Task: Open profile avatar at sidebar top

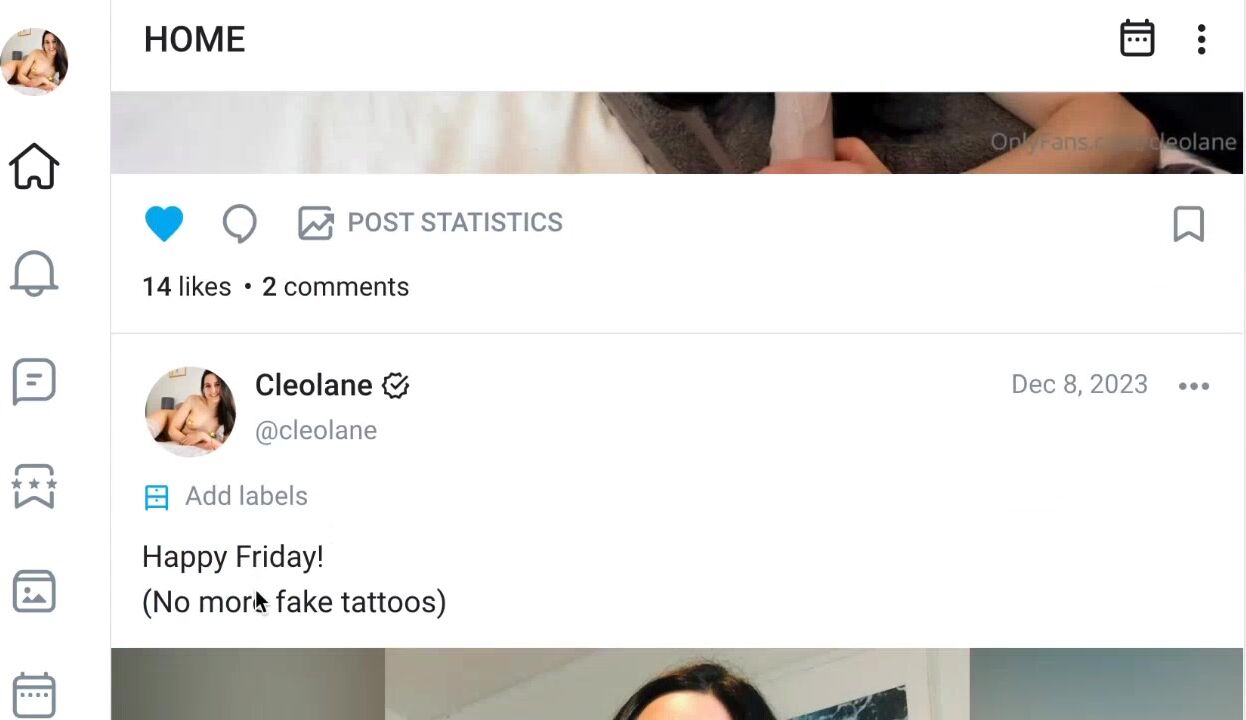Action: (34, 62)
